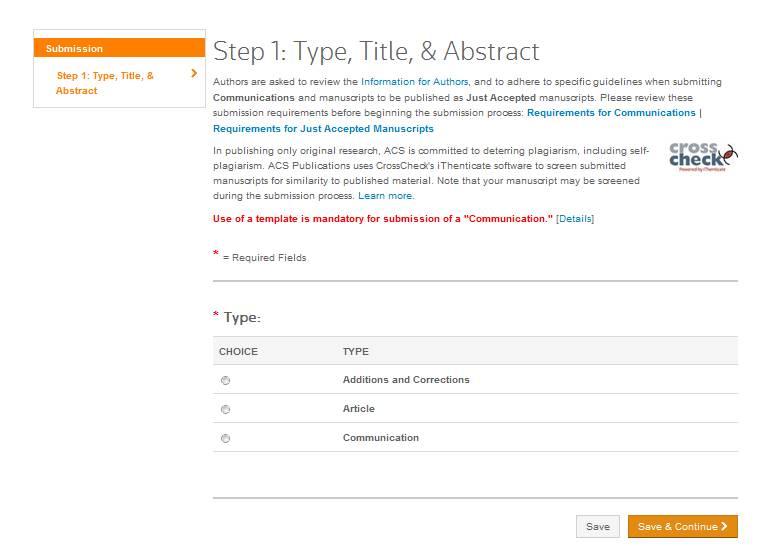Open Requirements for Communications link
The height and width of the screenshot is (546, 761).
coord(611,113)
